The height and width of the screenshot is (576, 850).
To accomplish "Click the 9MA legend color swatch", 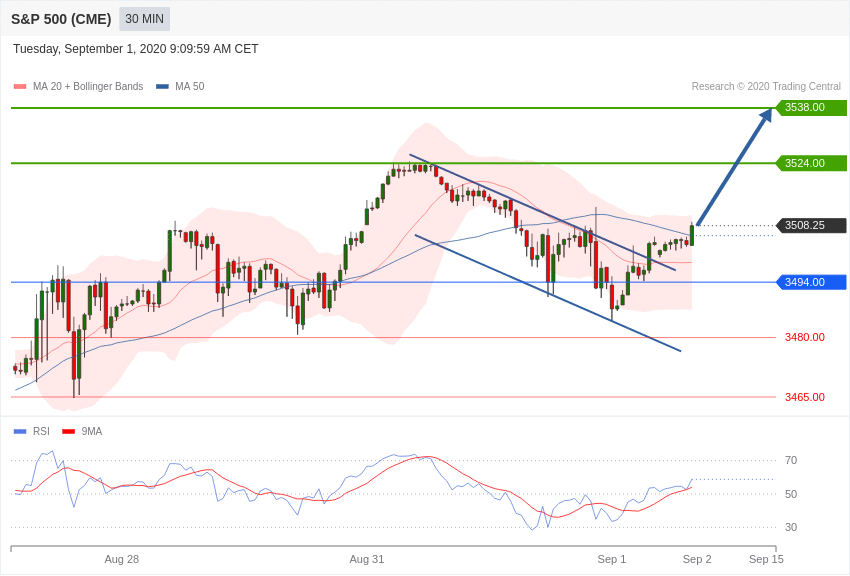I will pos(69,431).
